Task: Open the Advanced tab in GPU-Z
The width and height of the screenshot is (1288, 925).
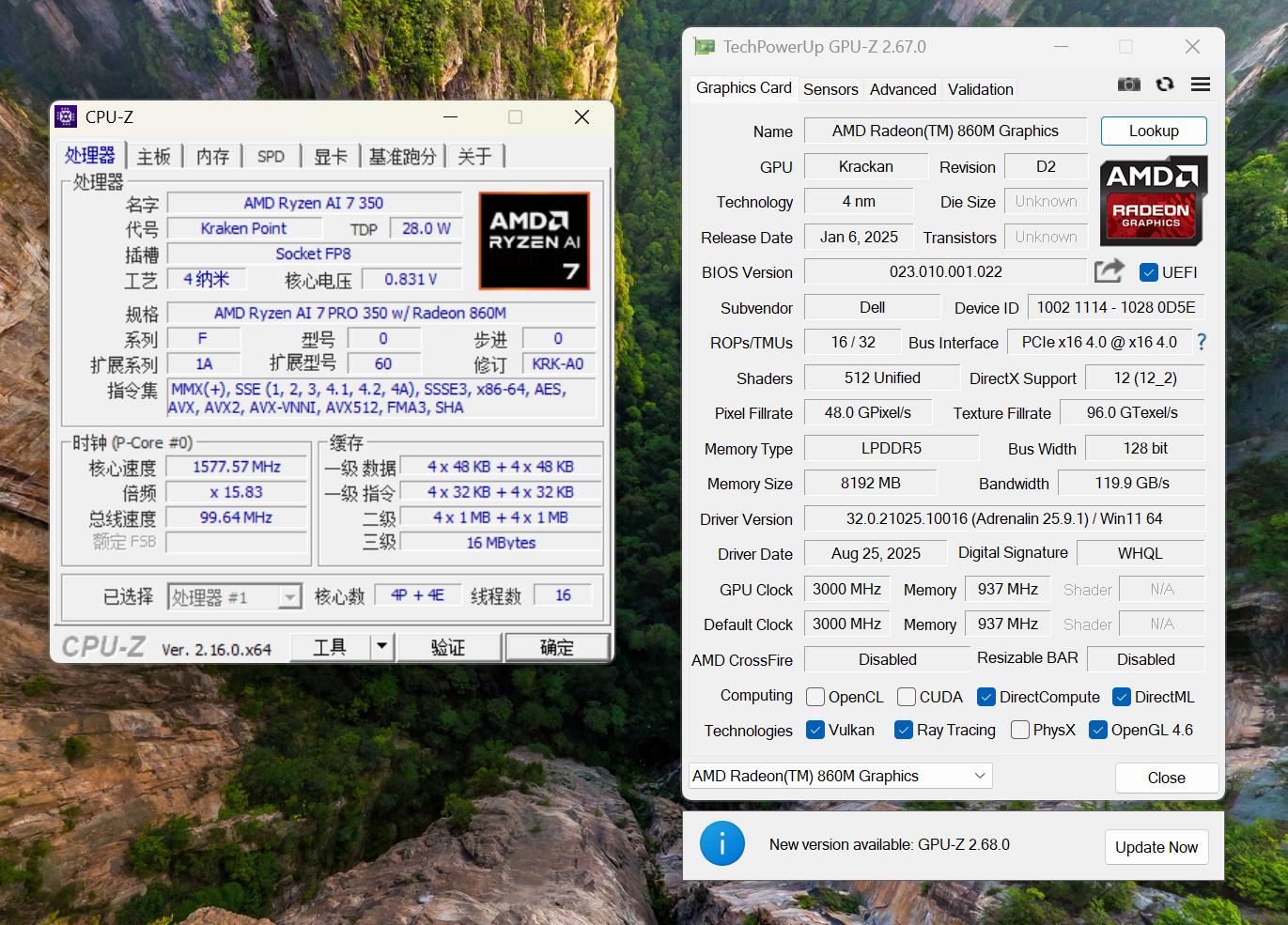Action: 903,89
